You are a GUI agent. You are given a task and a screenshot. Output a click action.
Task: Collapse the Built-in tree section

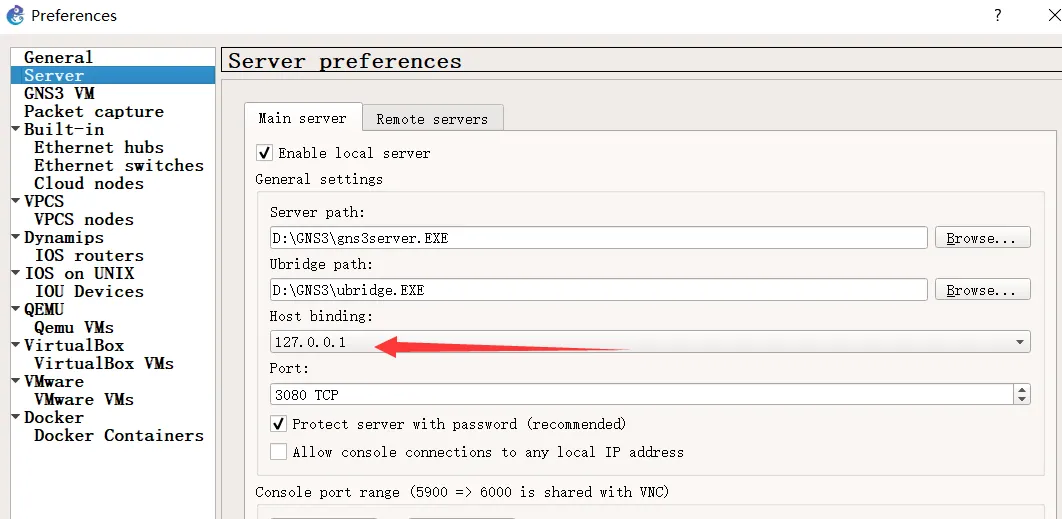pyautogui.click(x=16, y=129)
